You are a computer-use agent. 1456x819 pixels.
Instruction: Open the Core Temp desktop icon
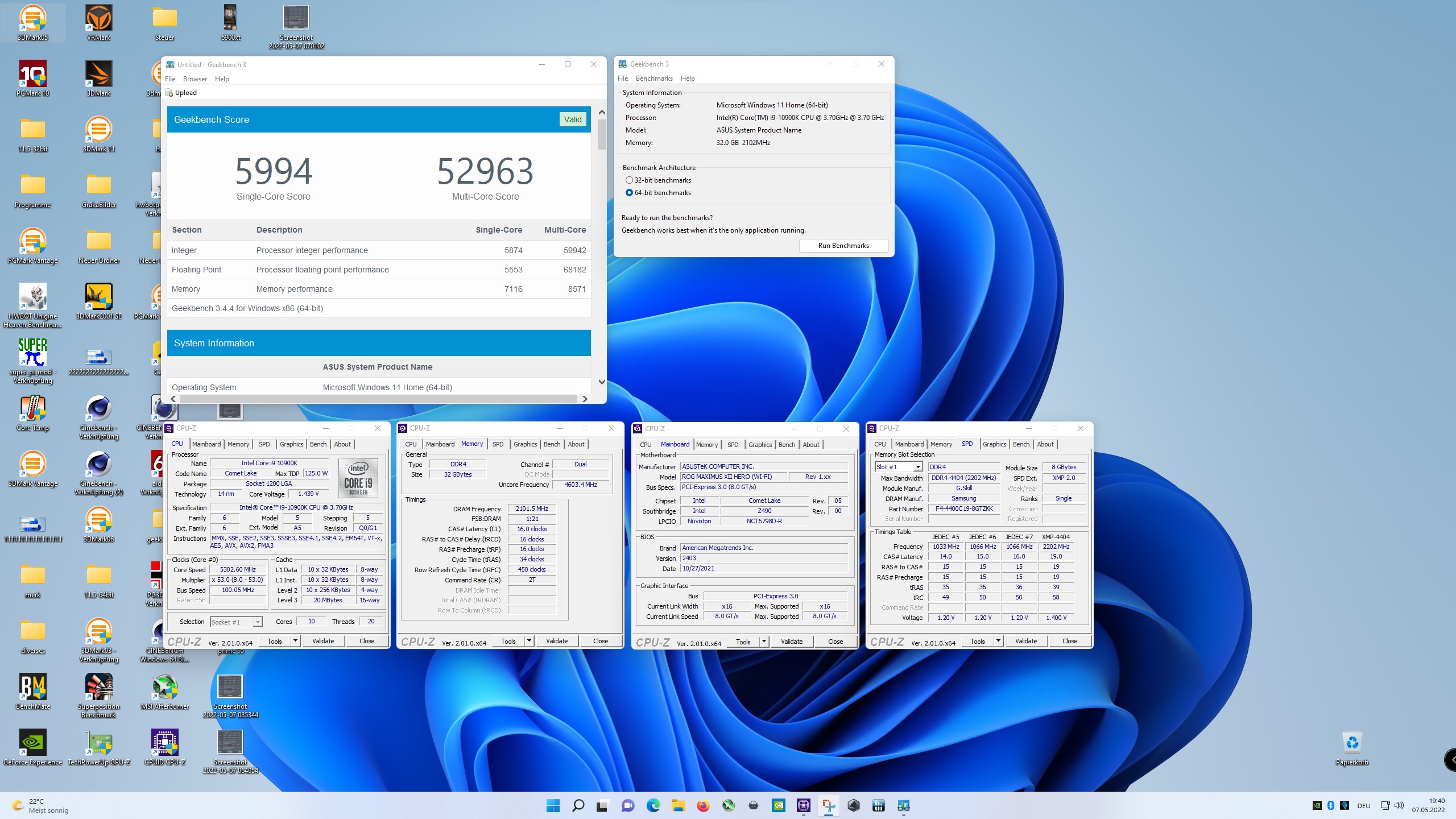[x=33, y=413]
